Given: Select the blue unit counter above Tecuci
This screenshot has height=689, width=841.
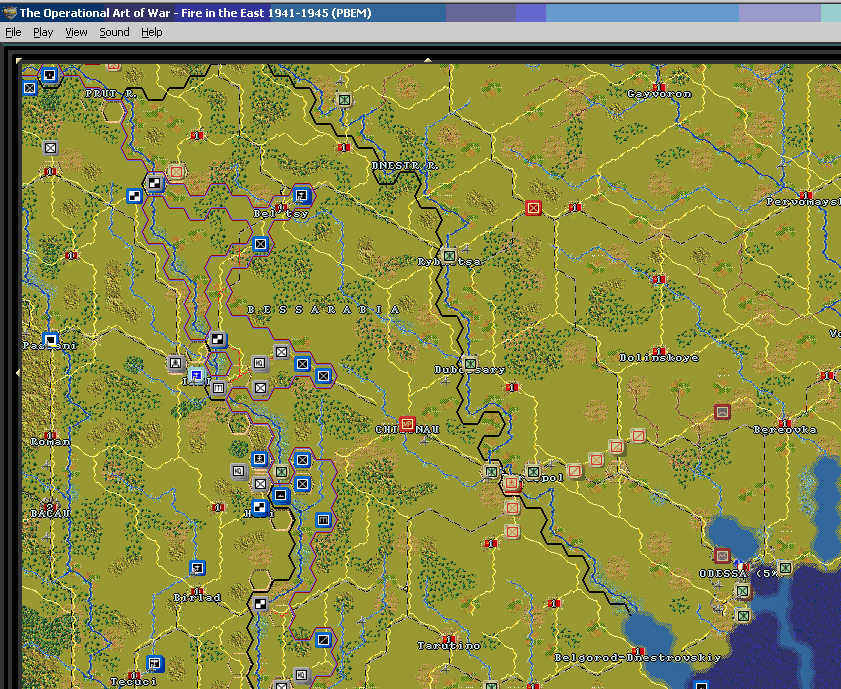Looking at the screenshot, I should (154, 663).
